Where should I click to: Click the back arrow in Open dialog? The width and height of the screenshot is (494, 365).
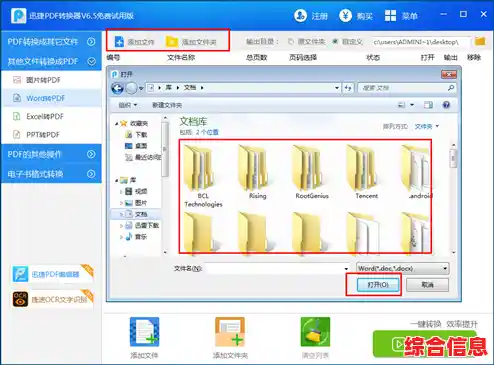click(x=117, y=88)
